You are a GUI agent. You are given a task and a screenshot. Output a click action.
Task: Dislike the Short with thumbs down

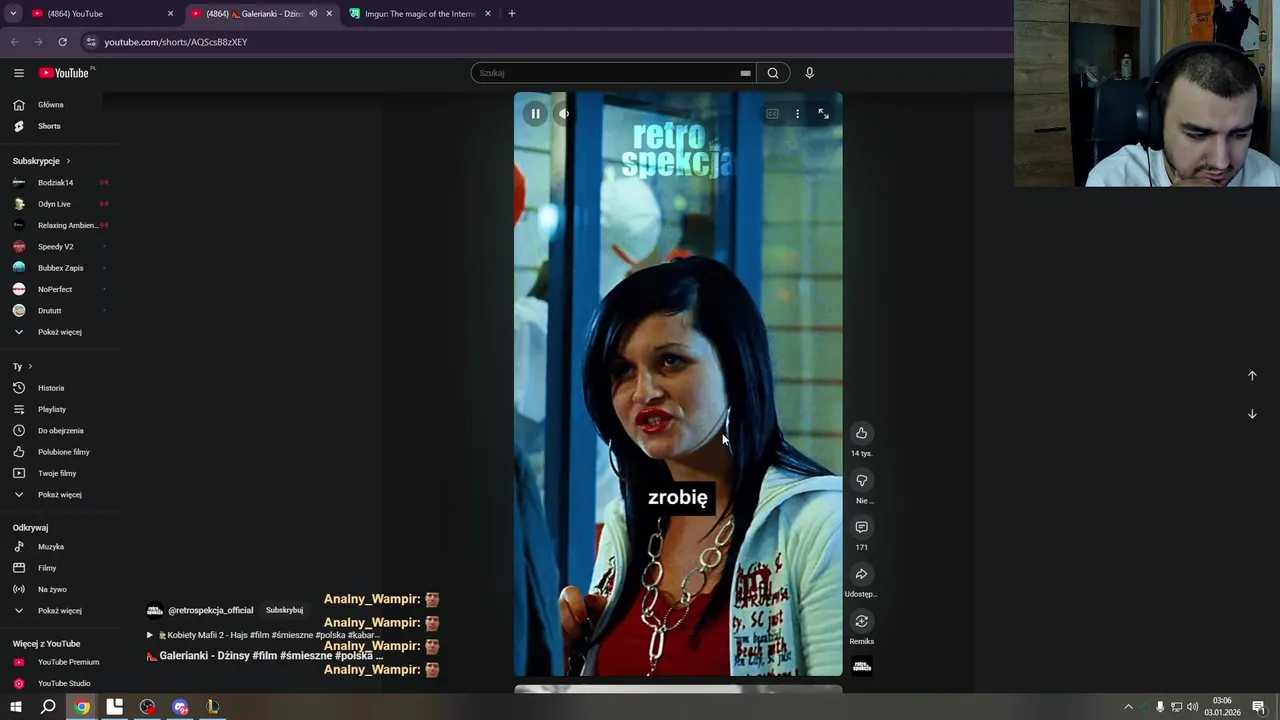tap(861, 480)
